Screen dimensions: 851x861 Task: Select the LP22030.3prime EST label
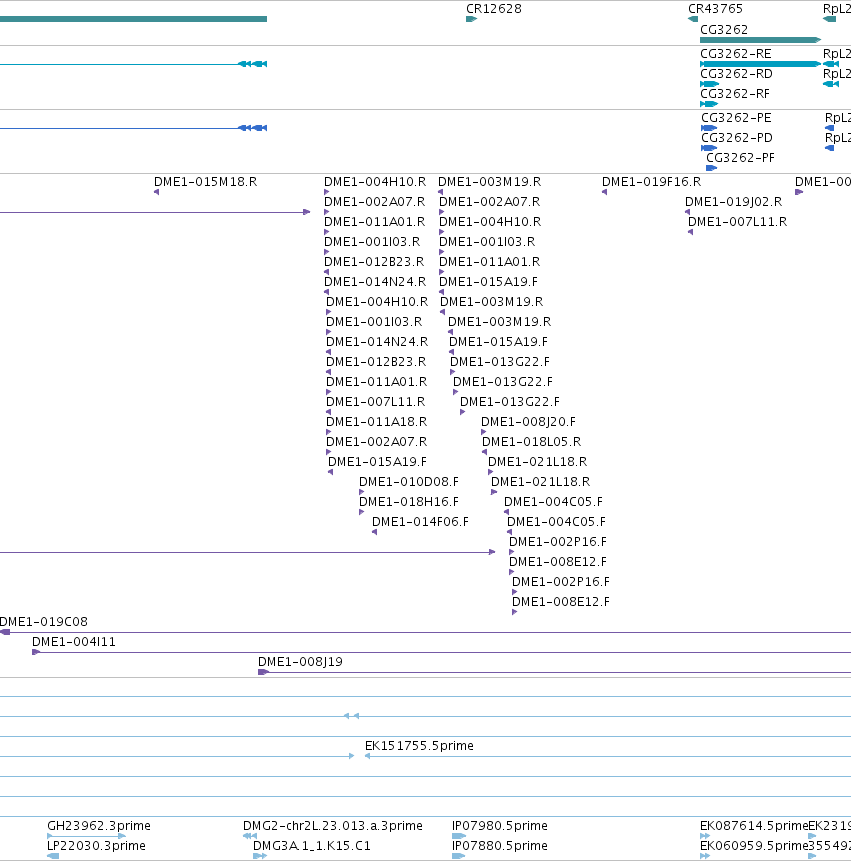point(96,846)
